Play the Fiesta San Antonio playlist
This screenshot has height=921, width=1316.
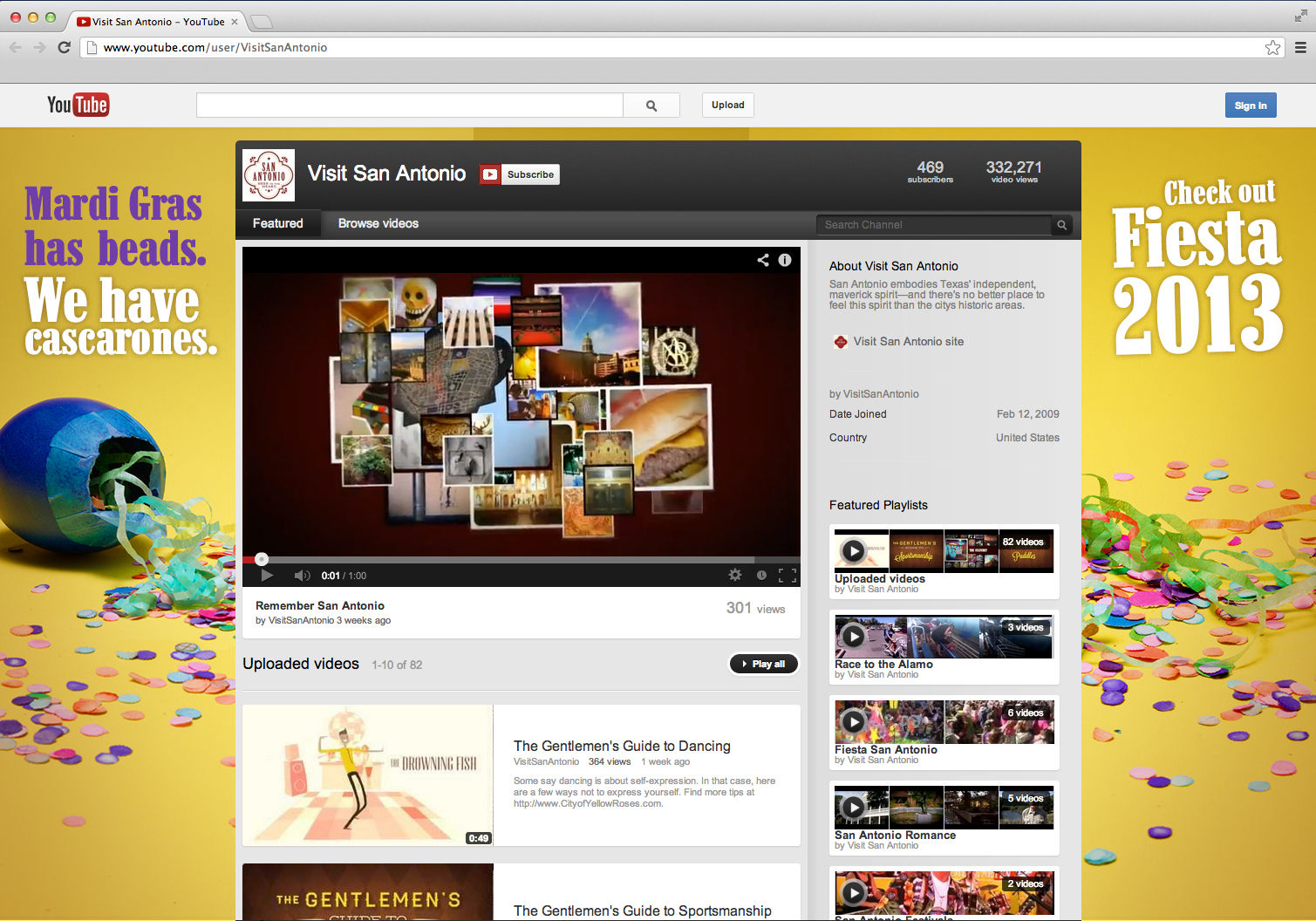click(853, 722)
